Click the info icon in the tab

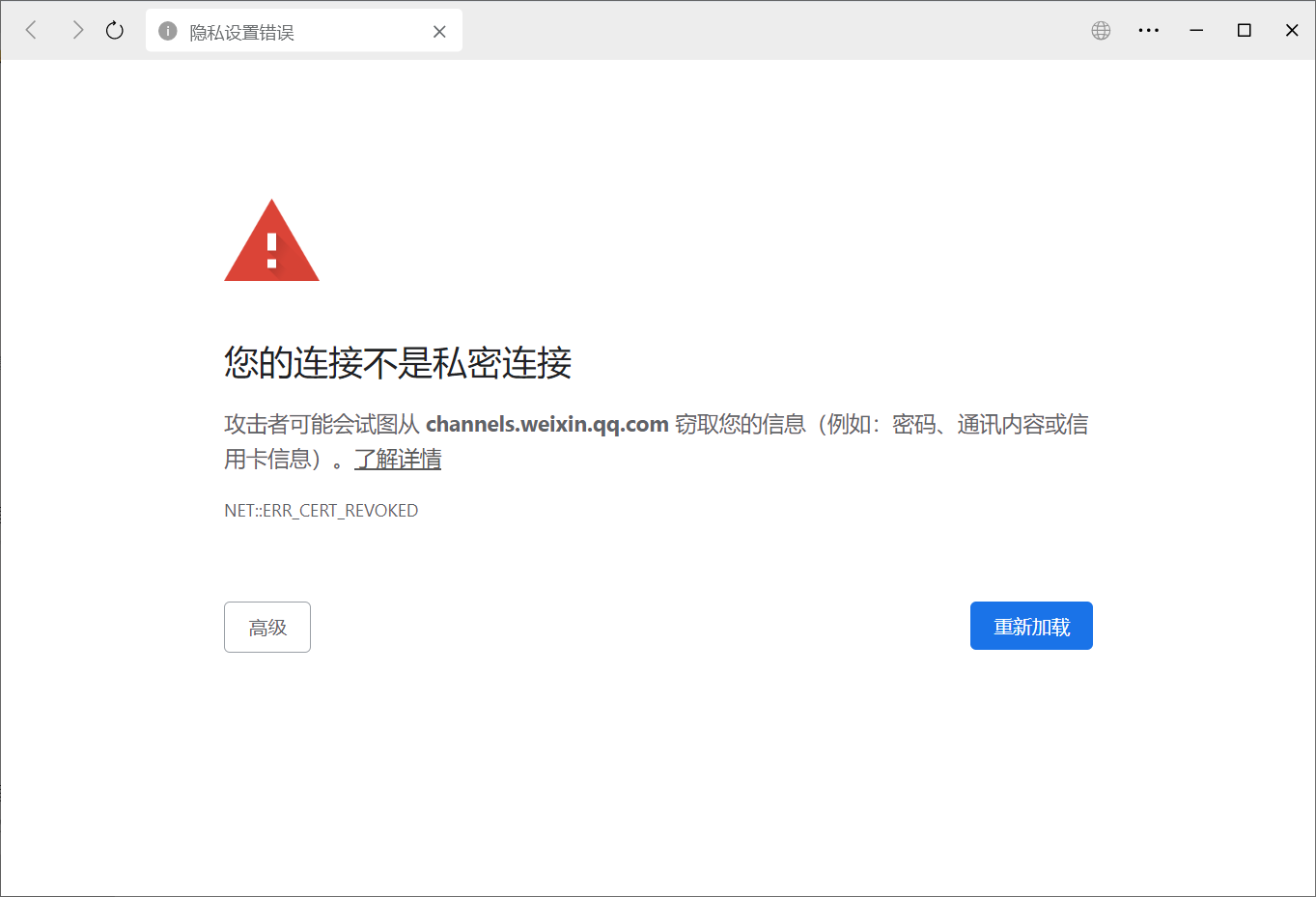[x=168, y=31]
